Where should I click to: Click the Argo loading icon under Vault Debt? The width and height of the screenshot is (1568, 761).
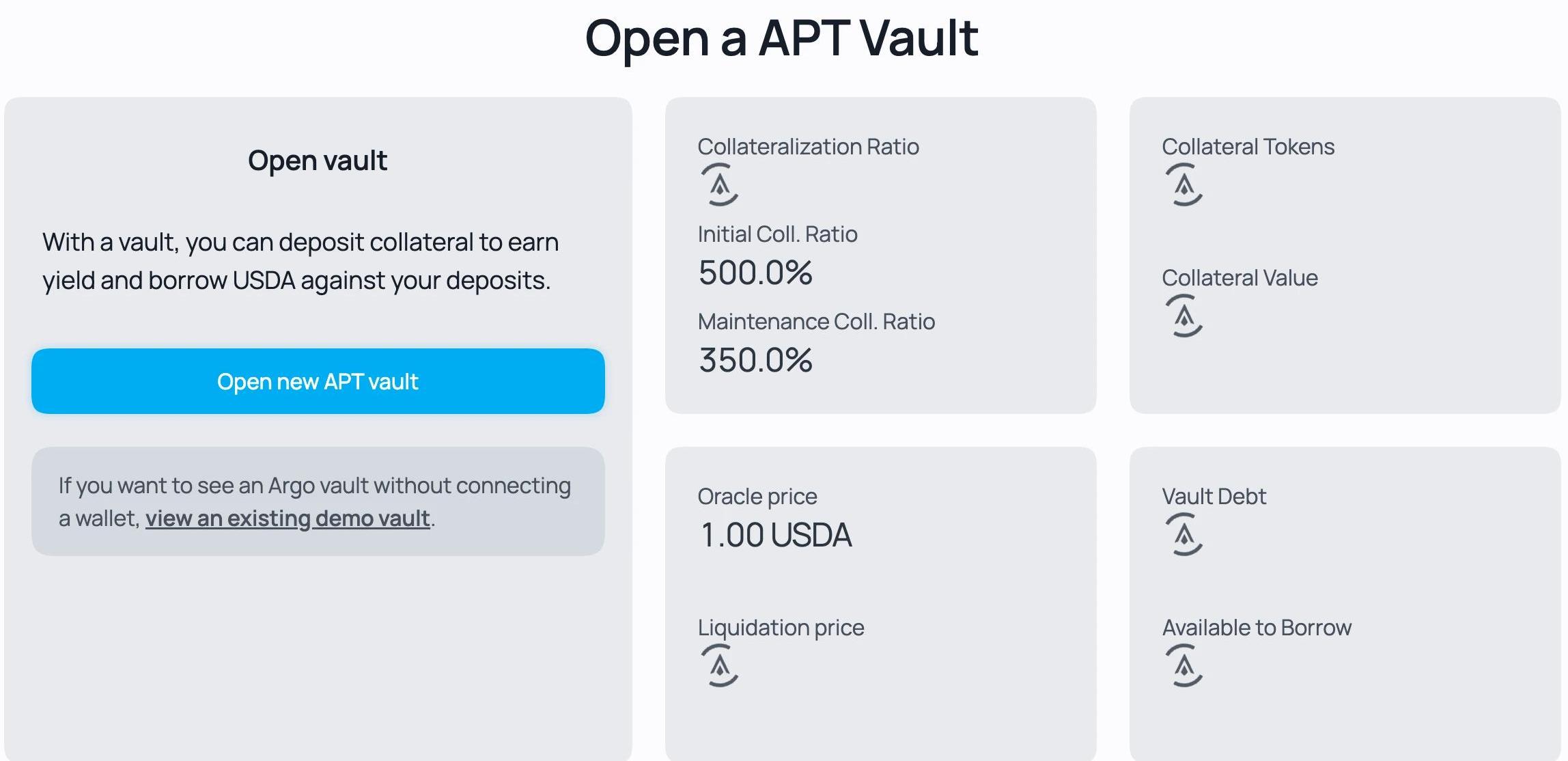(1184, 534)
